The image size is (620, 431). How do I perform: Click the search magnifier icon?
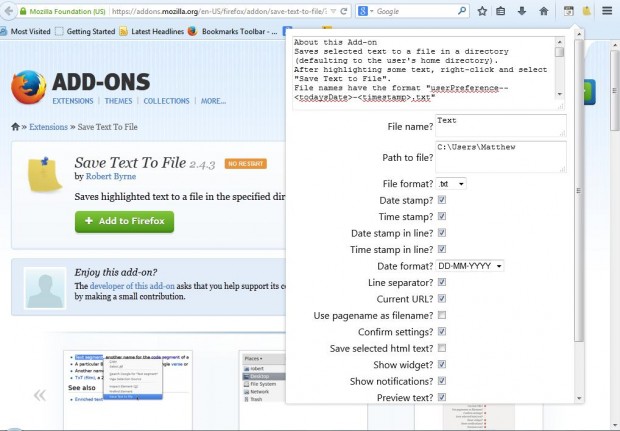tap(461, 12)
